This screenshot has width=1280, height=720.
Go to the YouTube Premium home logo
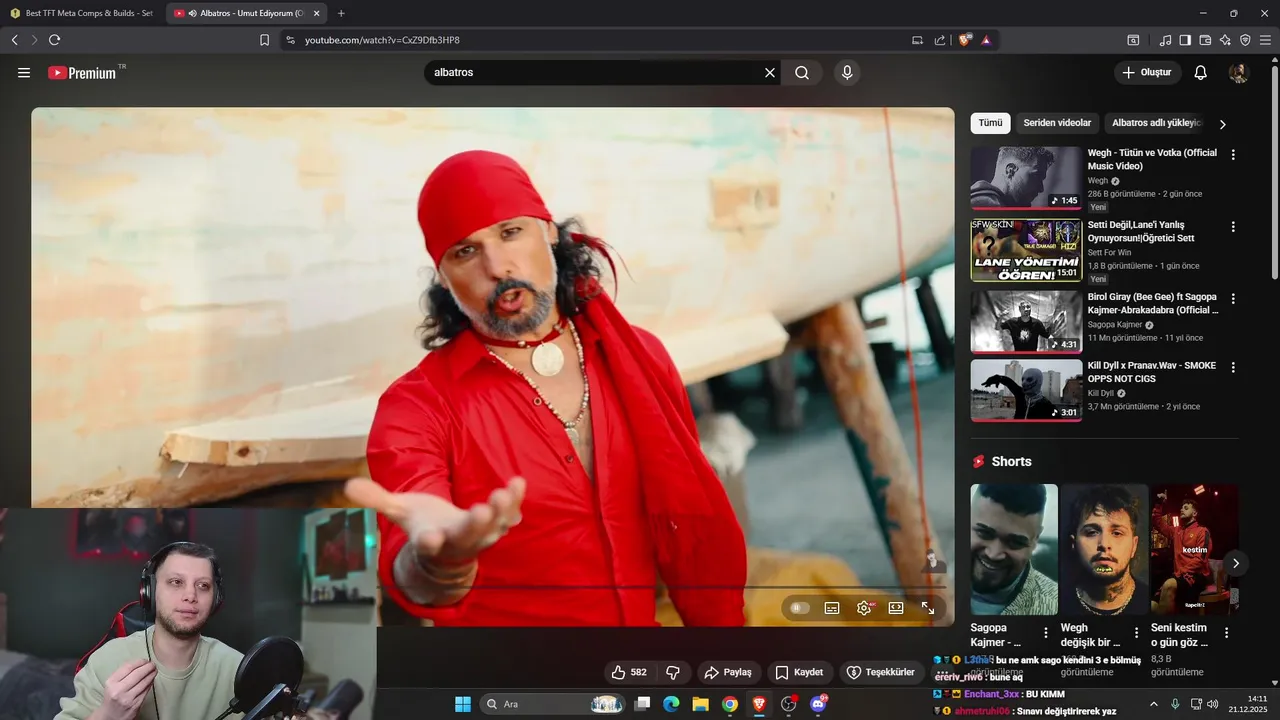(82, 73)
